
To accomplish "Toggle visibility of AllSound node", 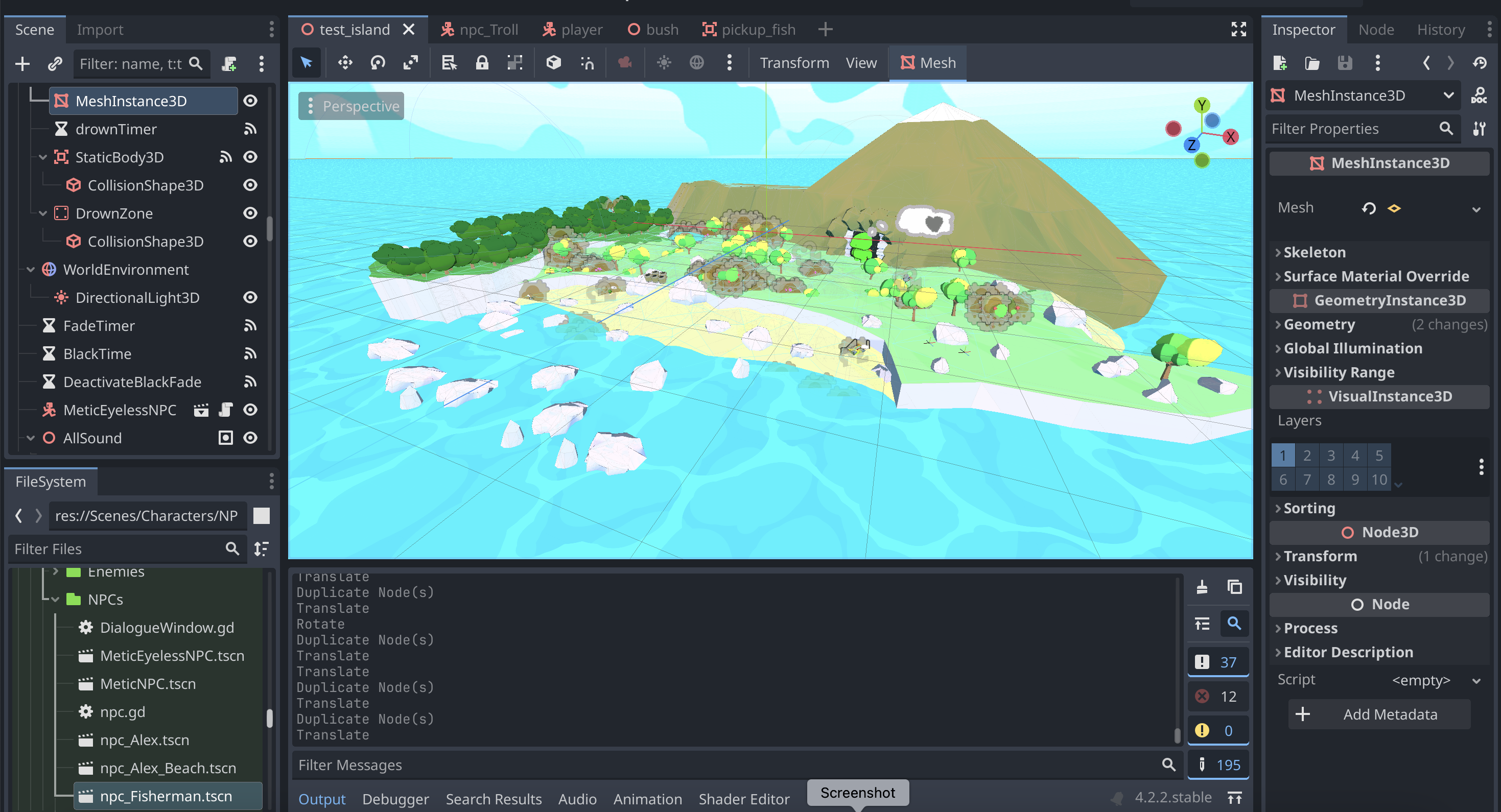I will [250, 438].
